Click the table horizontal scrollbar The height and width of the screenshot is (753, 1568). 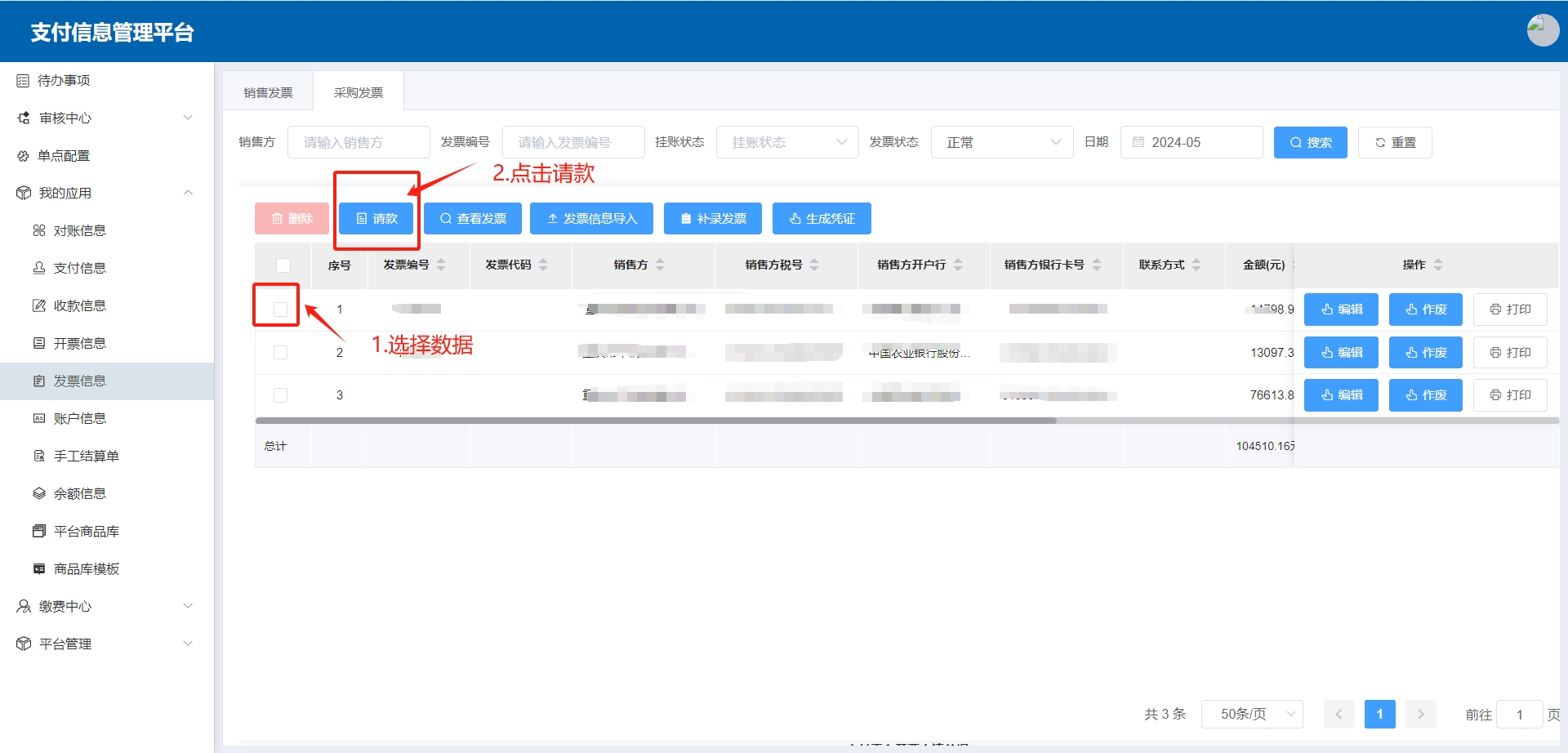tap(655, 421)
